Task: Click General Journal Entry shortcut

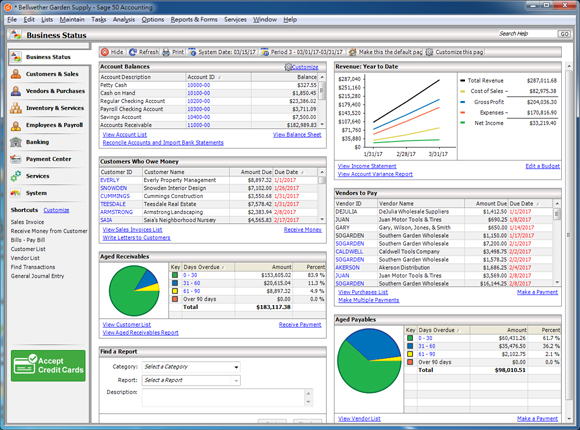Action: [37, 276]
